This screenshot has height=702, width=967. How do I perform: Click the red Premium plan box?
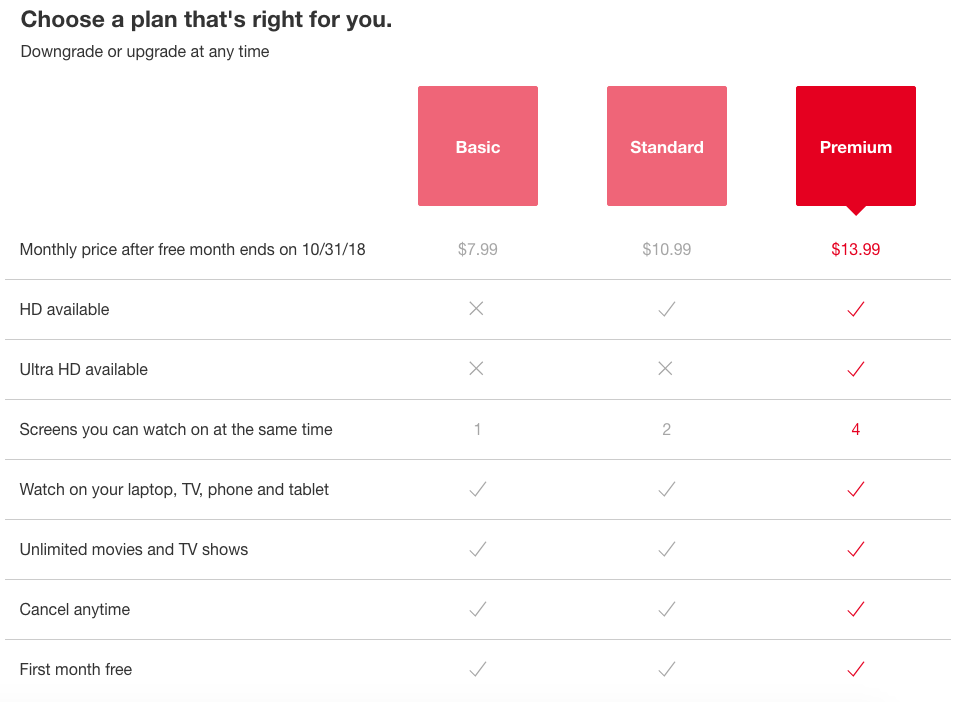(855, 146)
